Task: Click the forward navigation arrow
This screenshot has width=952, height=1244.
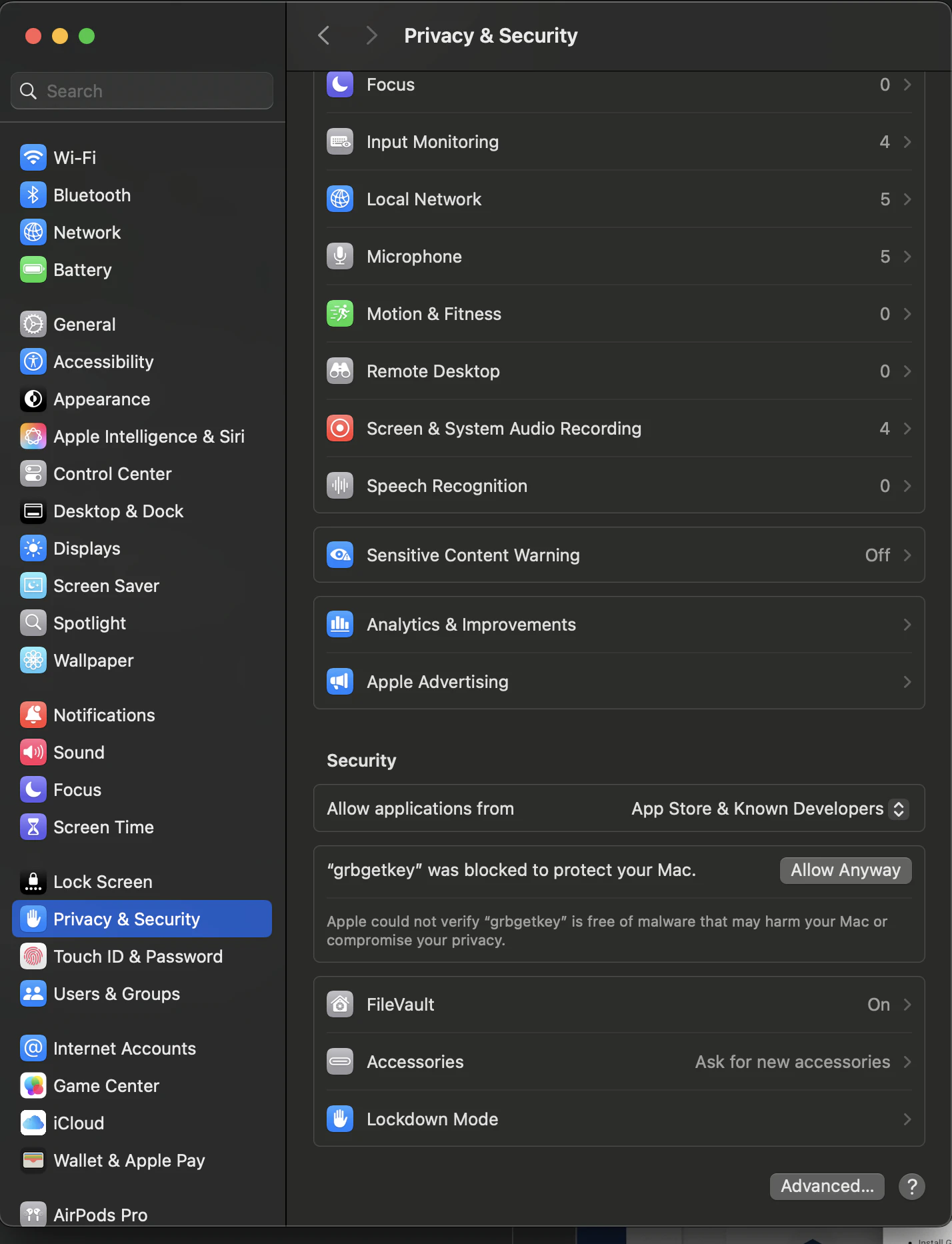Action: pyautogui.click(x=371, y=35)
